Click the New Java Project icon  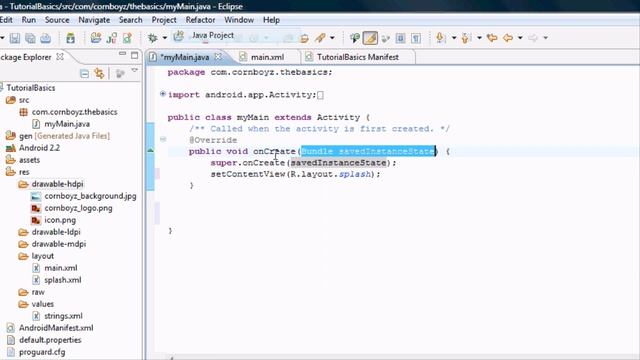pos(178,36)
